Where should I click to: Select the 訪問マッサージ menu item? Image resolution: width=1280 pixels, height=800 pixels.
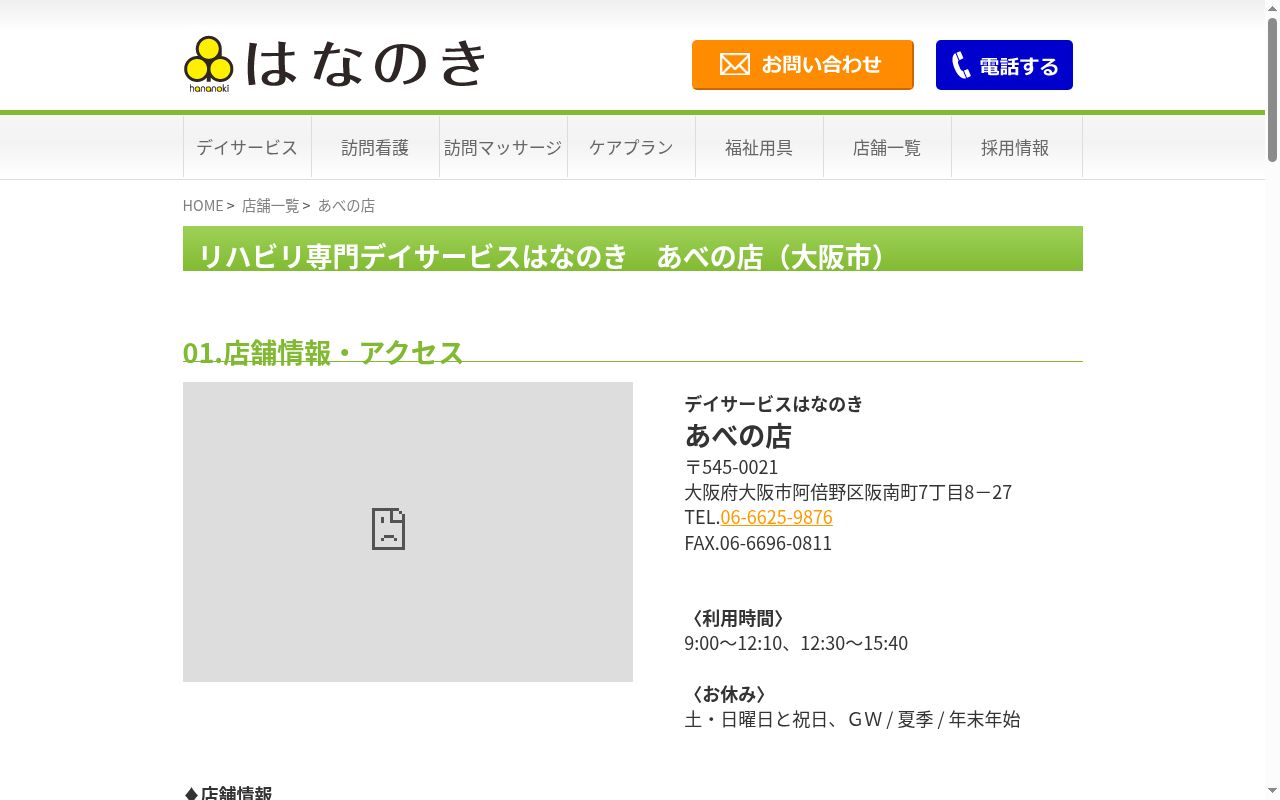503,147
